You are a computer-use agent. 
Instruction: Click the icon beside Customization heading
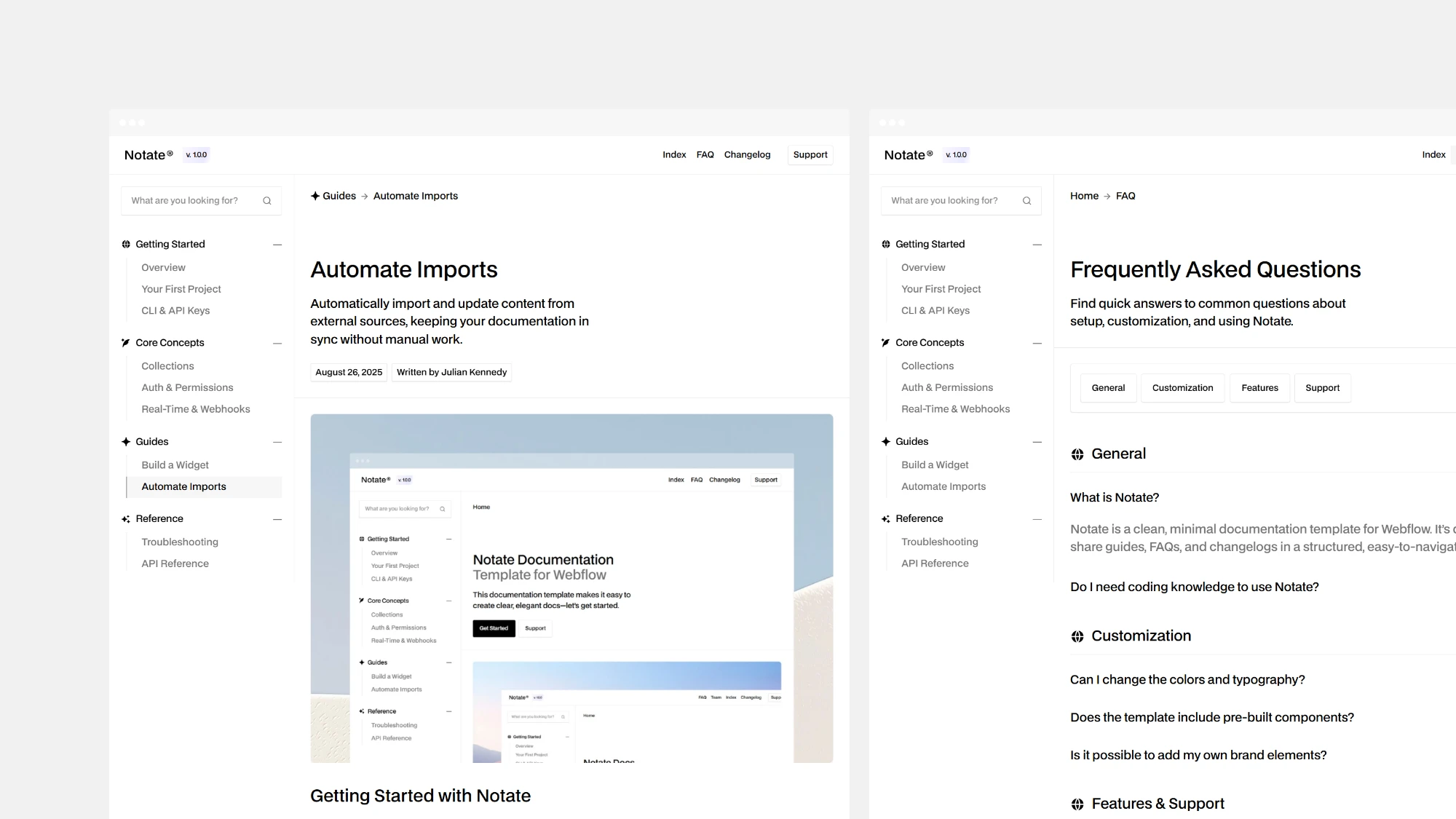click(x=1077, y=636)
